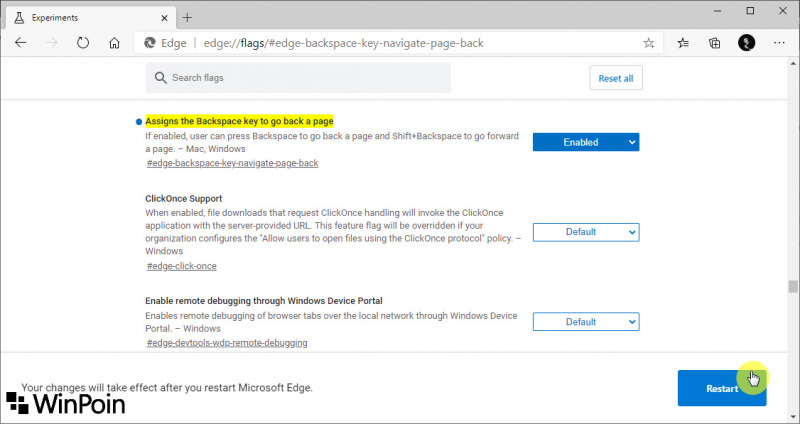
Task: Maximize the Edge window
Action: pos(750,11)
